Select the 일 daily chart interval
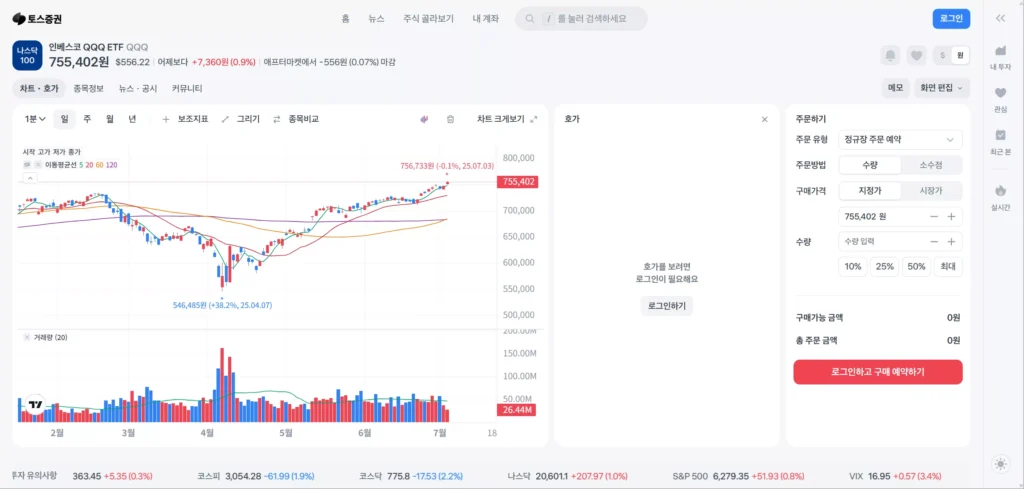Screen dimensions: 1024x489 click(64, 119)
